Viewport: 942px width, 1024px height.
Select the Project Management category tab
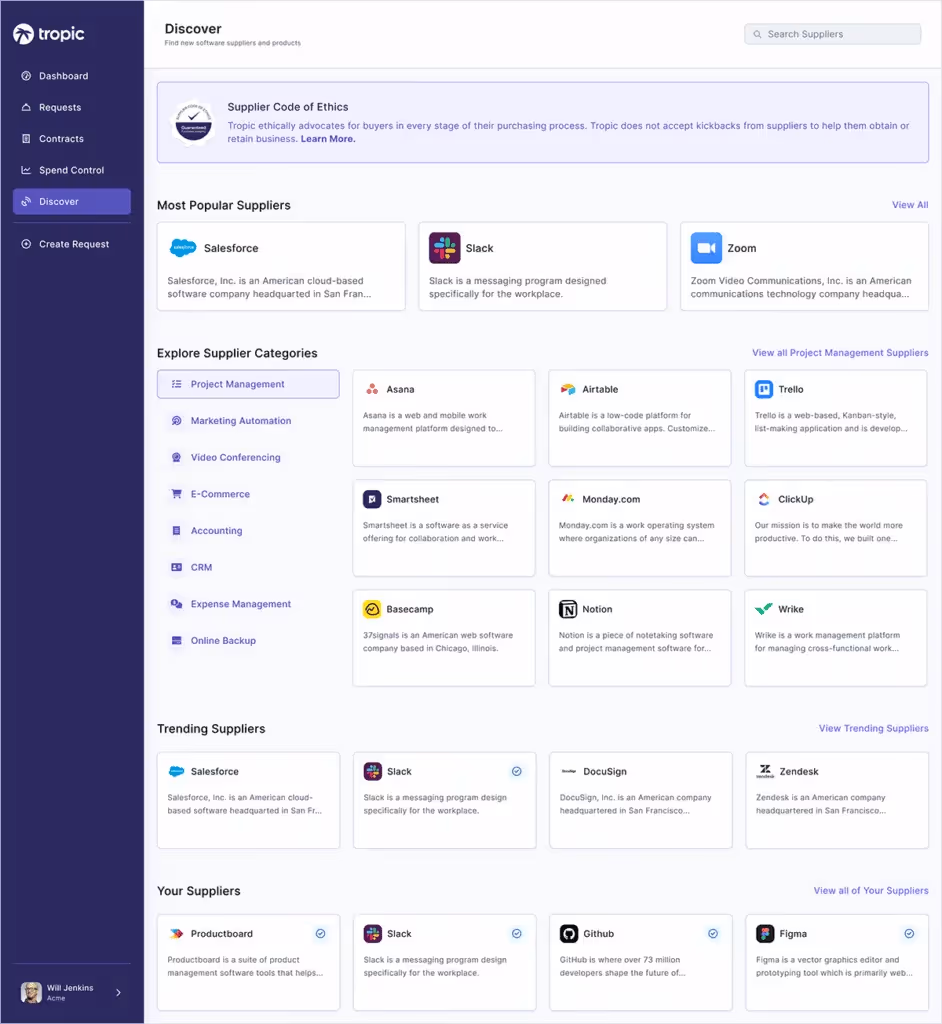[x=248, y=384]
